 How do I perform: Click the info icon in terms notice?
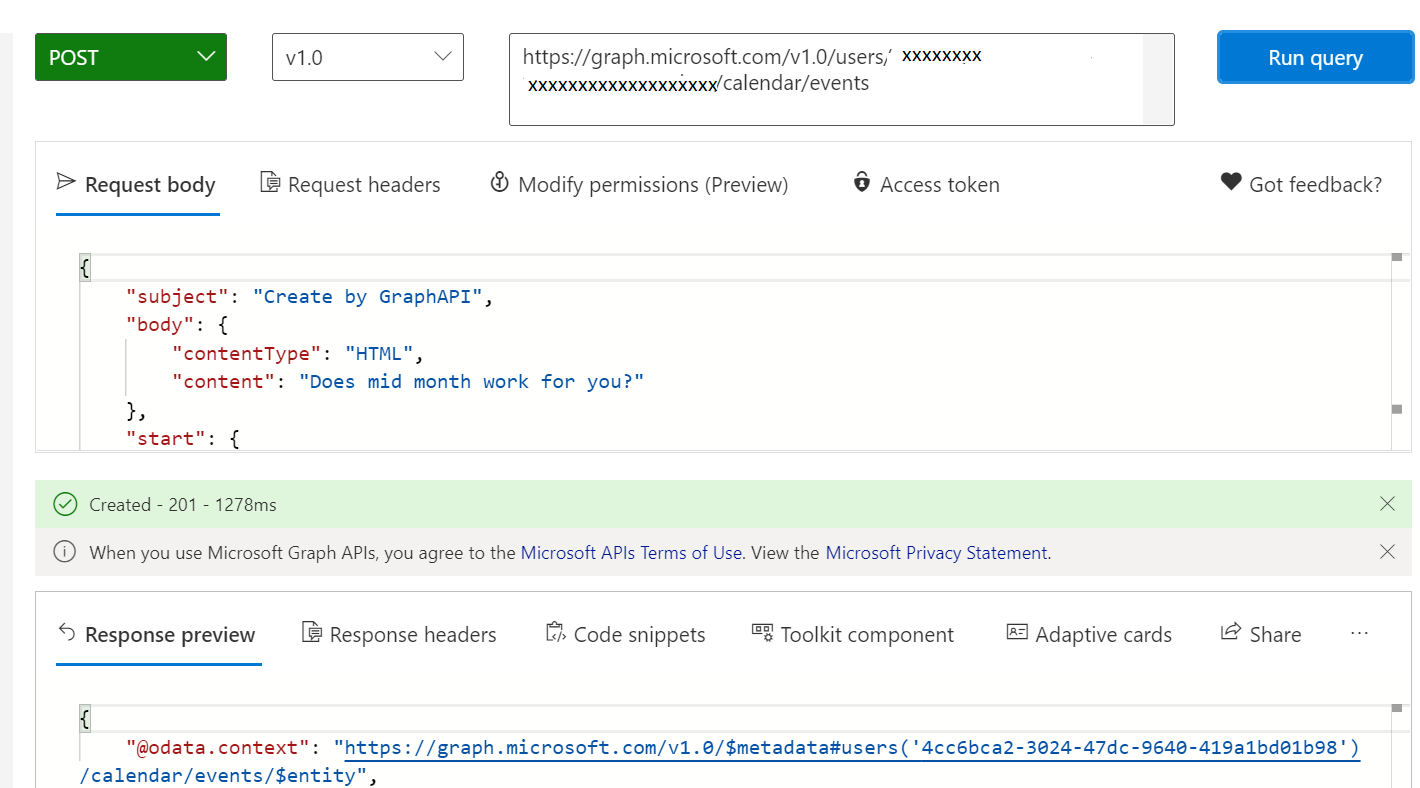pos(65,552)
